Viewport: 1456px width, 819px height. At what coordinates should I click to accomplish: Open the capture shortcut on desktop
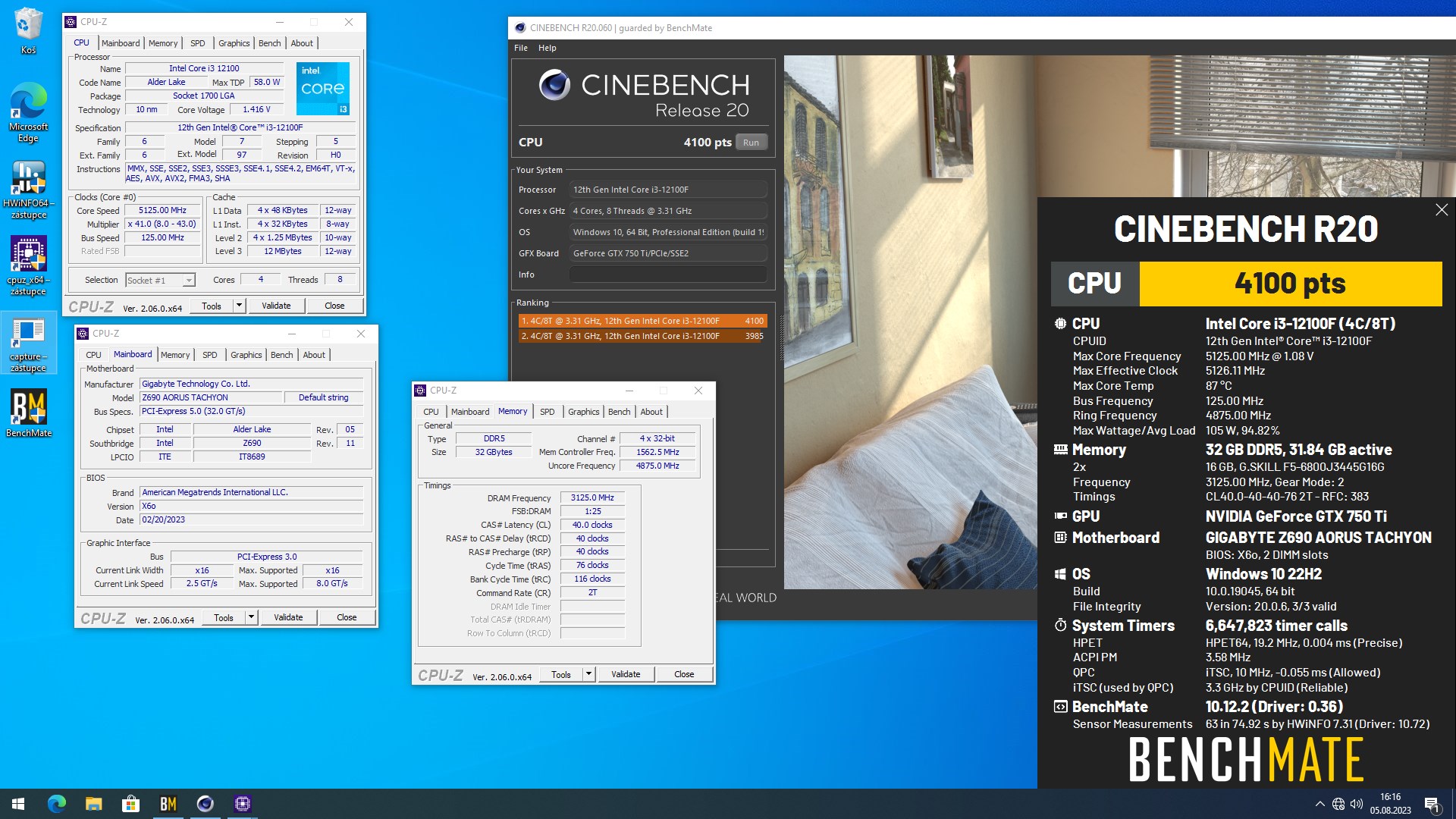(x=28, y=344)
